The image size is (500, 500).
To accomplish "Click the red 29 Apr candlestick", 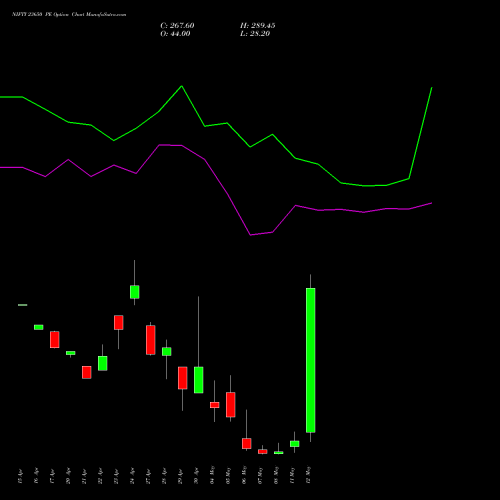I will point(183,378).
